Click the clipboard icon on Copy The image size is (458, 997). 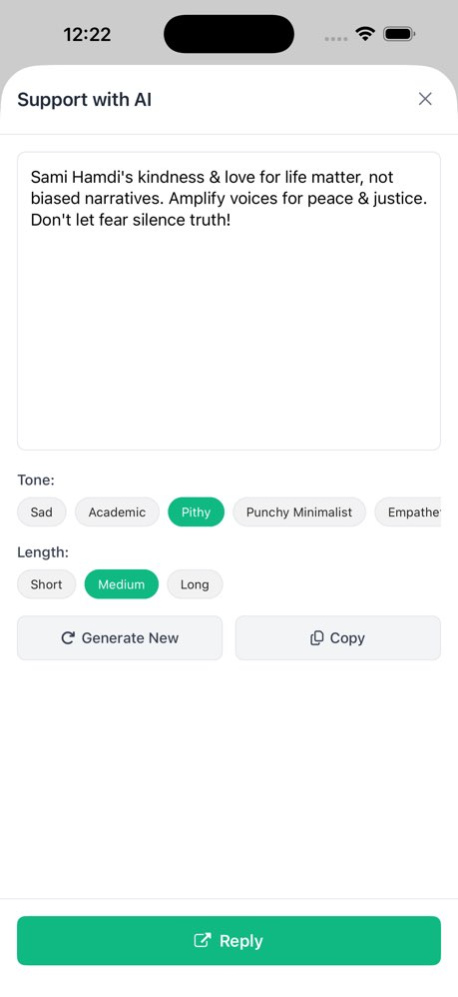tap(316, 638)
